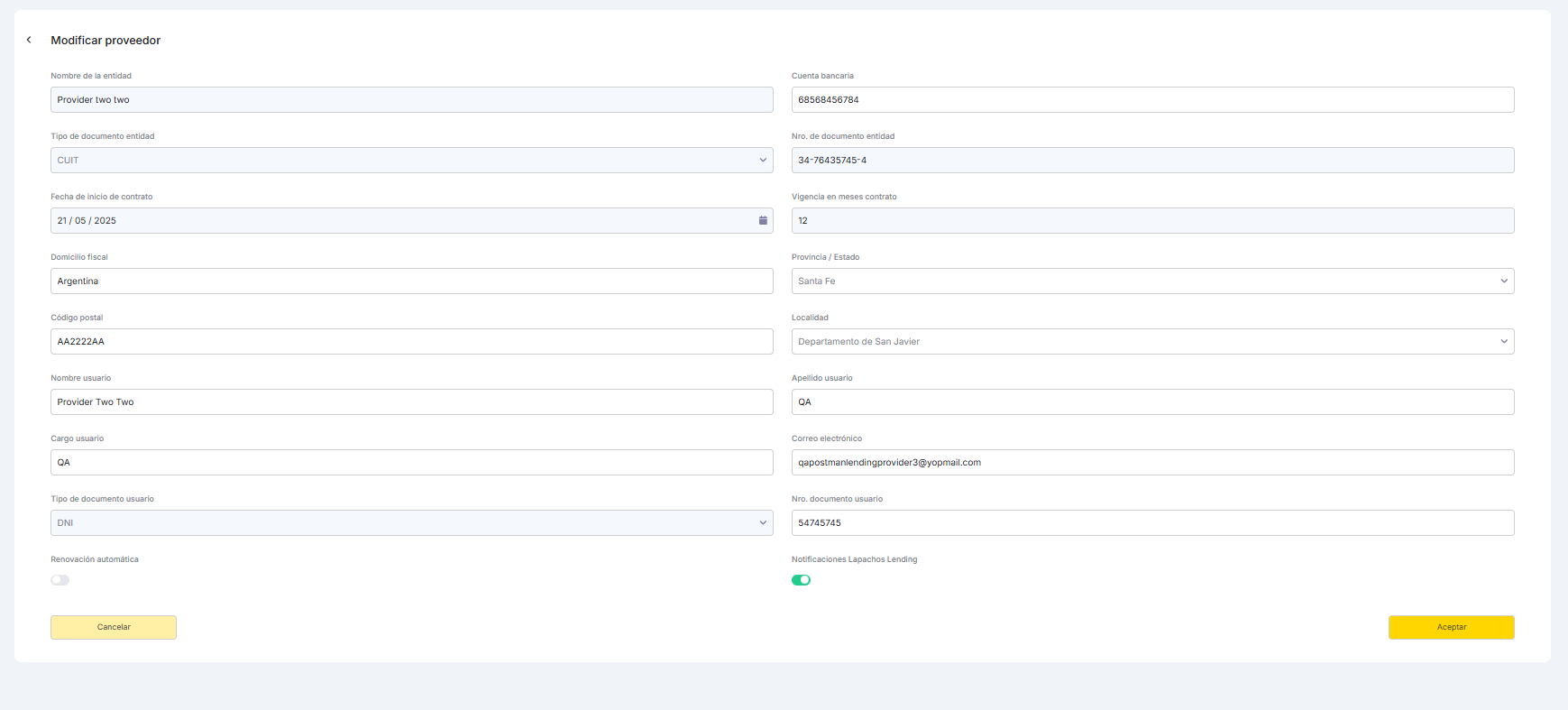
Task: Click the Apellido usuario field
Action: (x=1152, y=402)
